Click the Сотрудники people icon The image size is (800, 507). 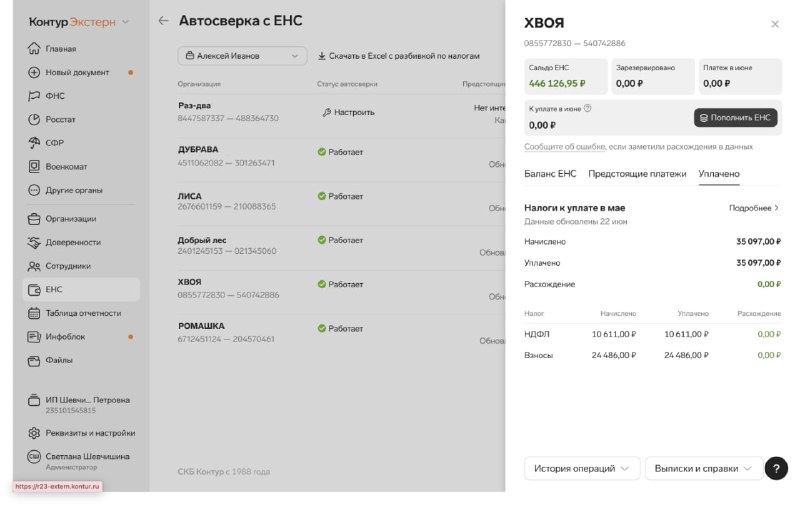[x=34, y=266]
